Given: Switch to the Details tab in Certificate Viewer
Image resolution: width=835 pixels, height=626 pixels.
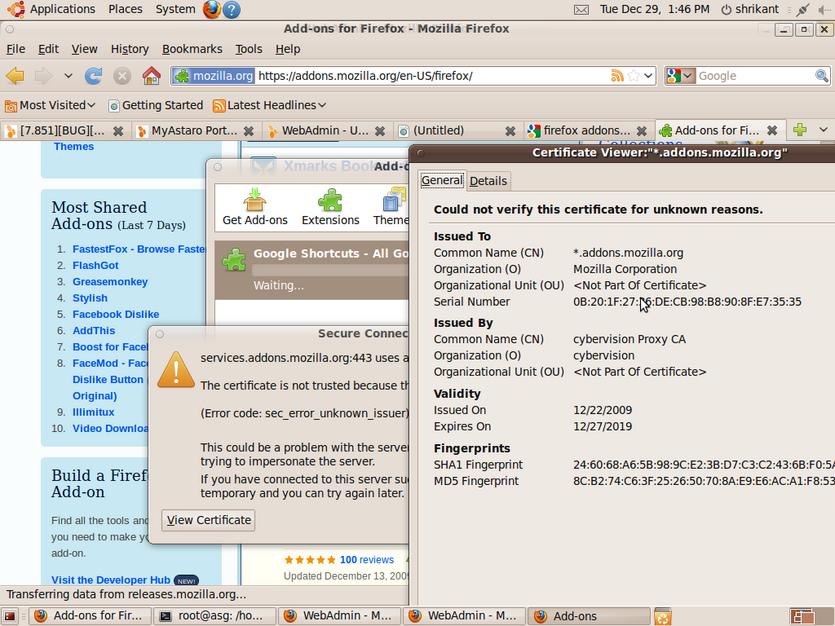Looking at the screenshot, I should [488, 181].
